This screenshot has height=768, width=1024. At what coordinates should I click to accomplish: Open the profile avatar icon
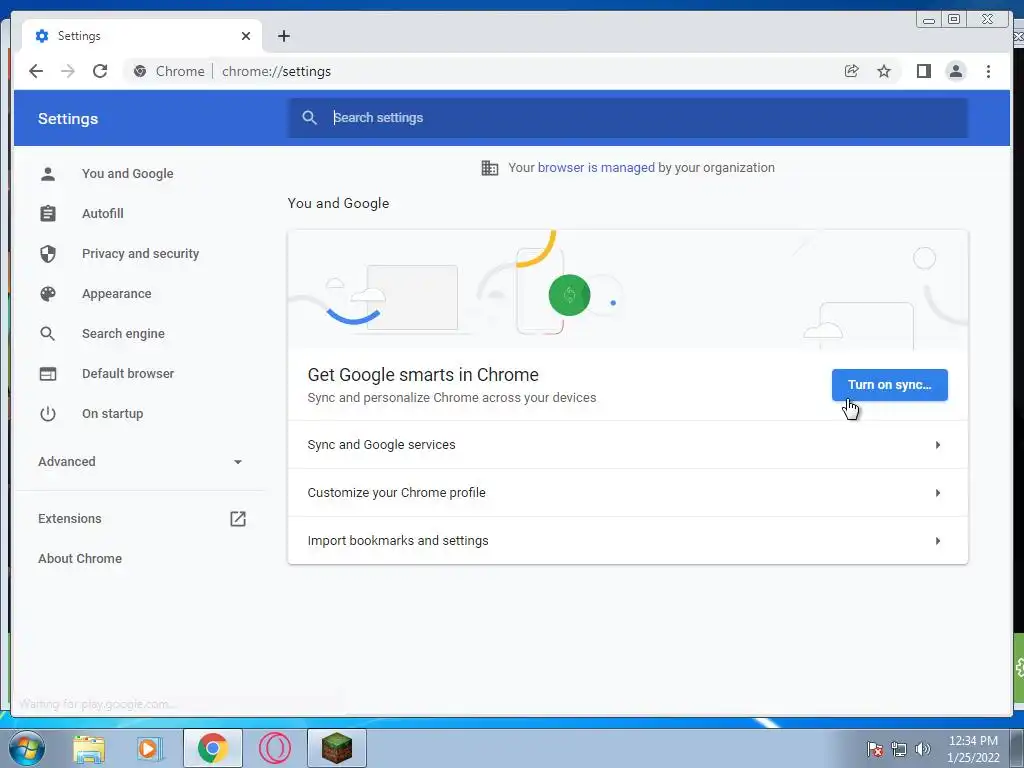pos(955,71)
